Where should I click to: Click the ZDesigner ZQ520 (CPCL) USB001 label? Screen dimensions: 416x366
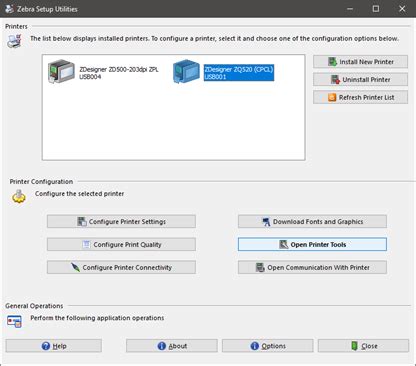(239, 73)
